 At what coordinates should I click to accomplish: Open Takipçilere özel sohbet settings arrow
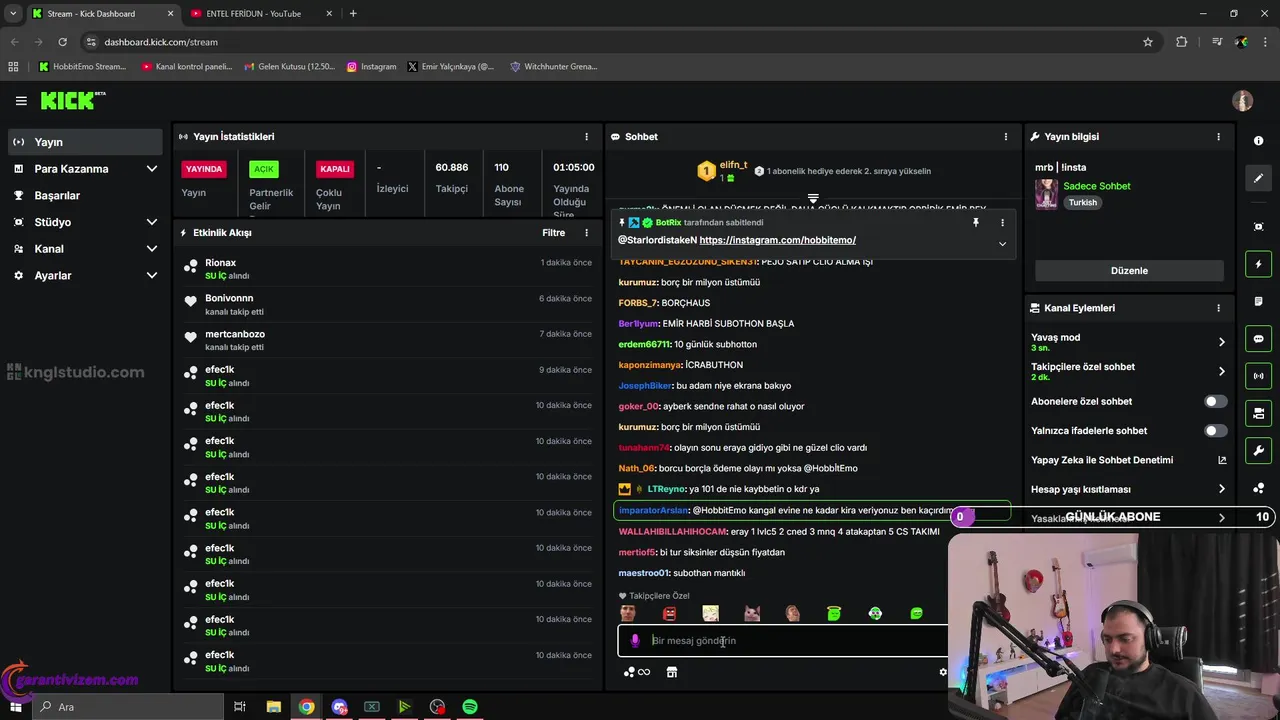click(1221, 371)
